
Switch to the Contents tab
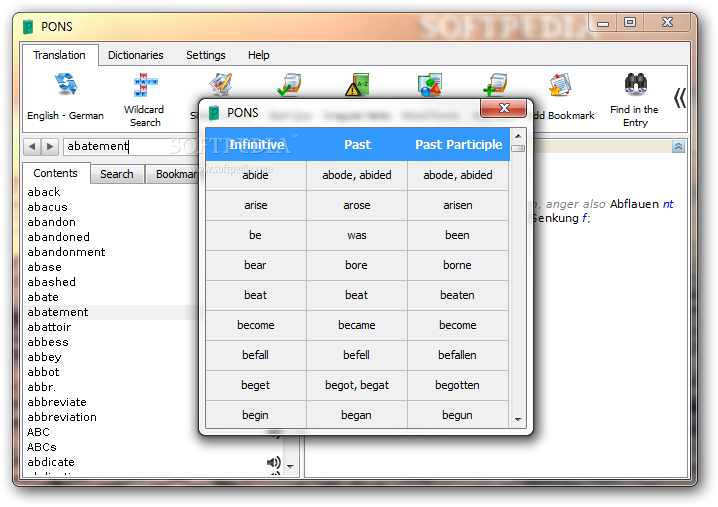click(55, 173)
